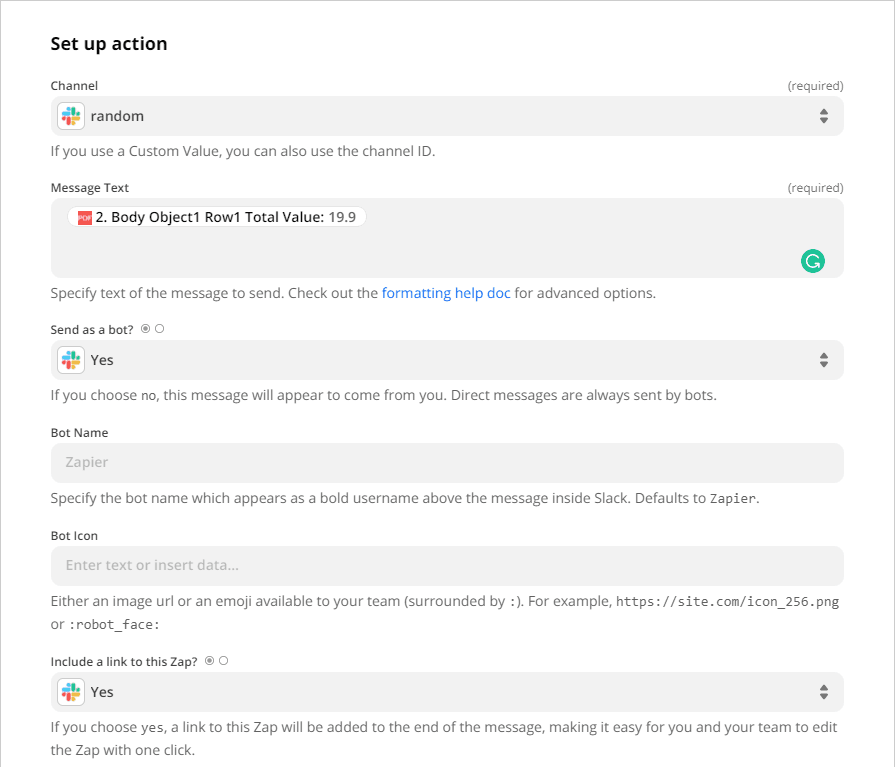Screen dimensions: 895x767
Task: Expand the Channel dropdown arrows
Action: pyautogui.click(x=823, y=116)
